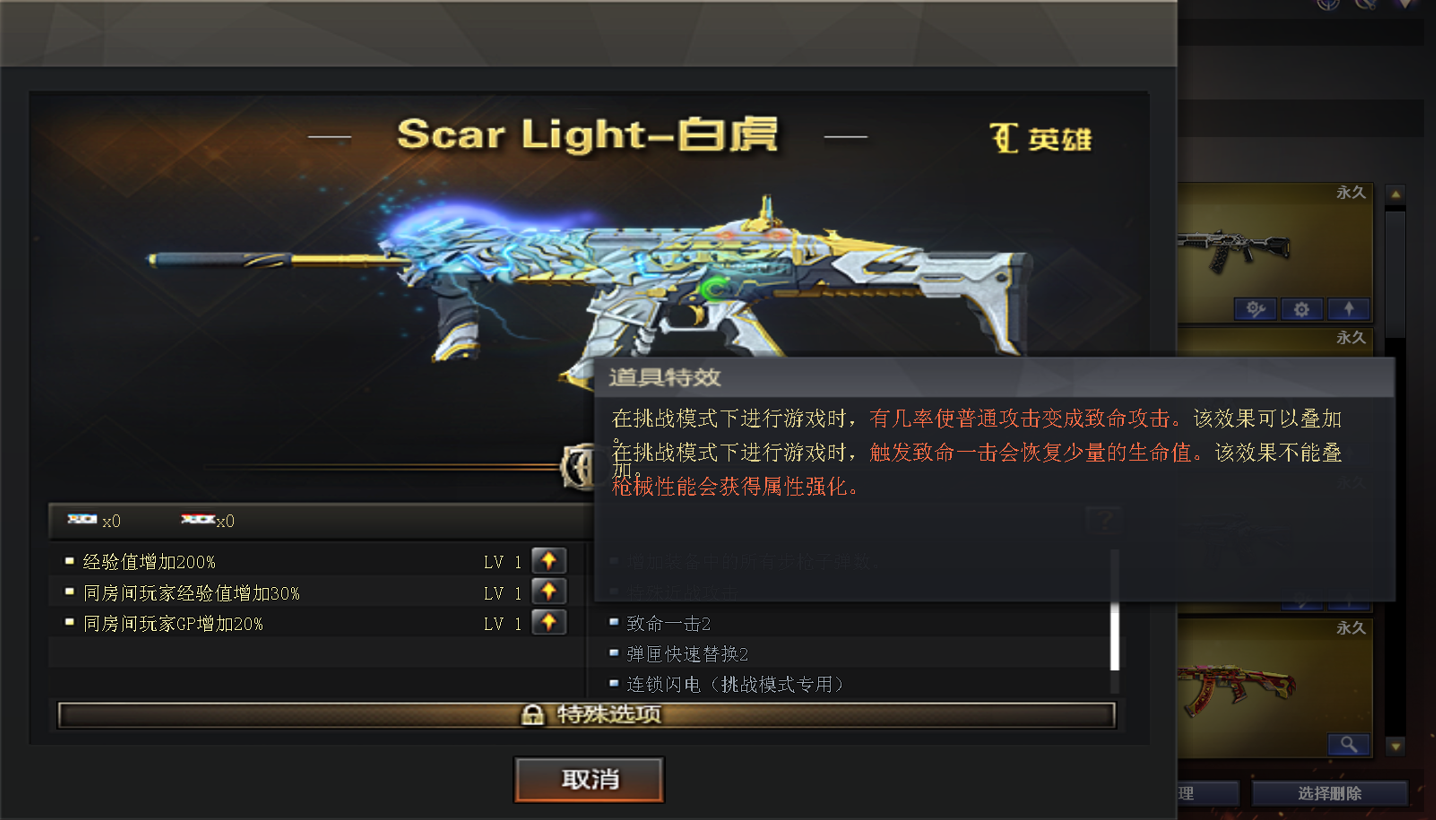This screenshot has height=820, width=1436.
Task: Click the 取消 cancel button
Action: [589, 779]
